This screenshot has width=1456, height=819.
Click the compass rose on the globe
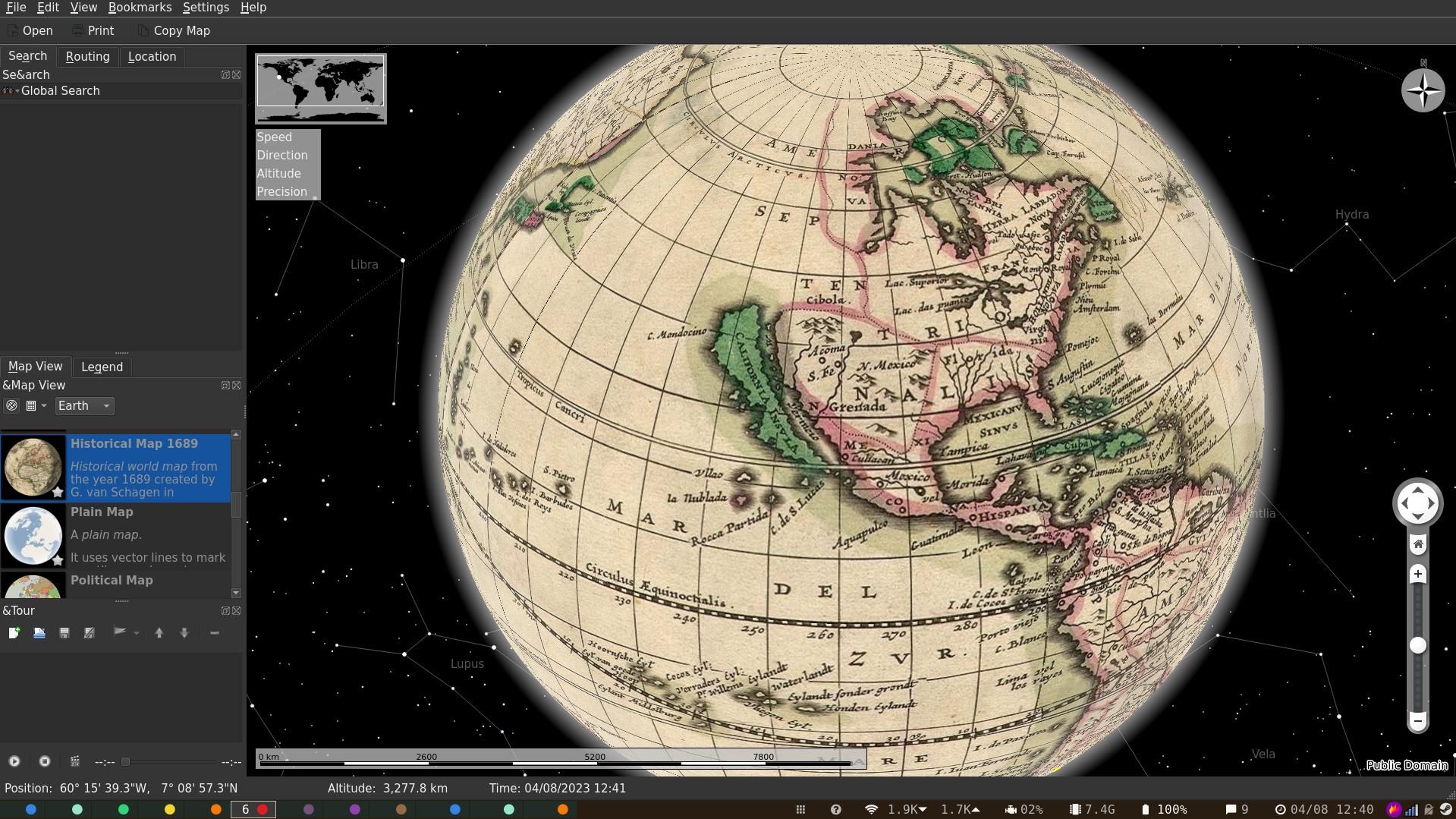(1423, 90)
